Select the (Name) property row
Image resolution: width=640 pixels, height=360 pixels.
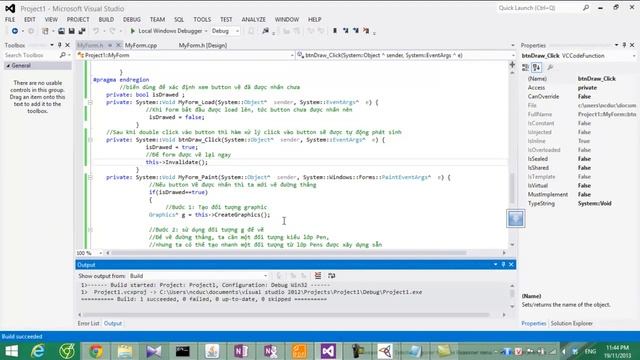580,79
